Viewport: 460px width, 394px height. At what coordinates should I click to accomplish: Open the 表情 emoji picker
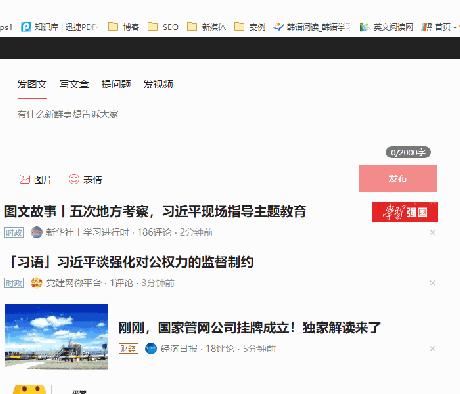tap(85, 180)
